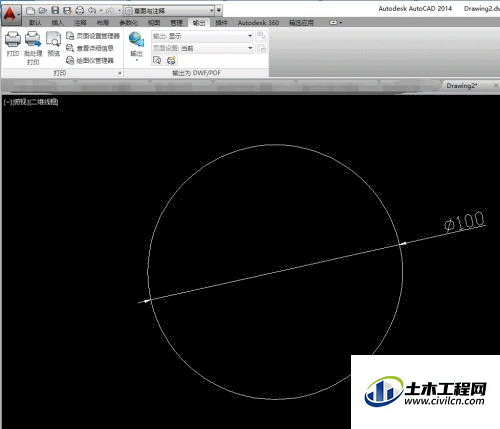
Task: Open the AutoCAD application menu button
Action: [11, 15]
